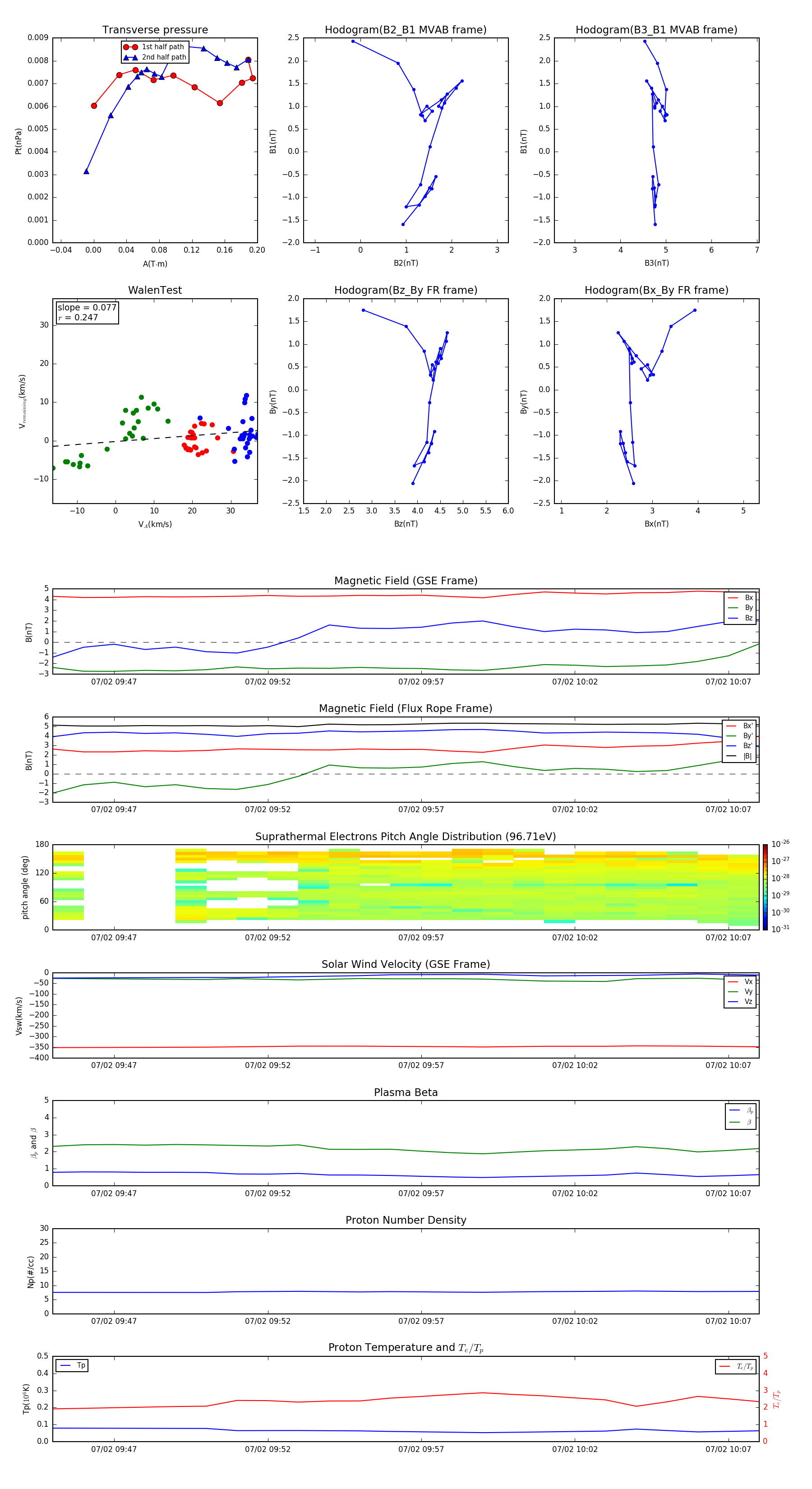This screenshot has height=1489, width=812.
Task: Click '07/02 09:57' tick under Plasma Beta panel
Action: [x=421, y=1193]
